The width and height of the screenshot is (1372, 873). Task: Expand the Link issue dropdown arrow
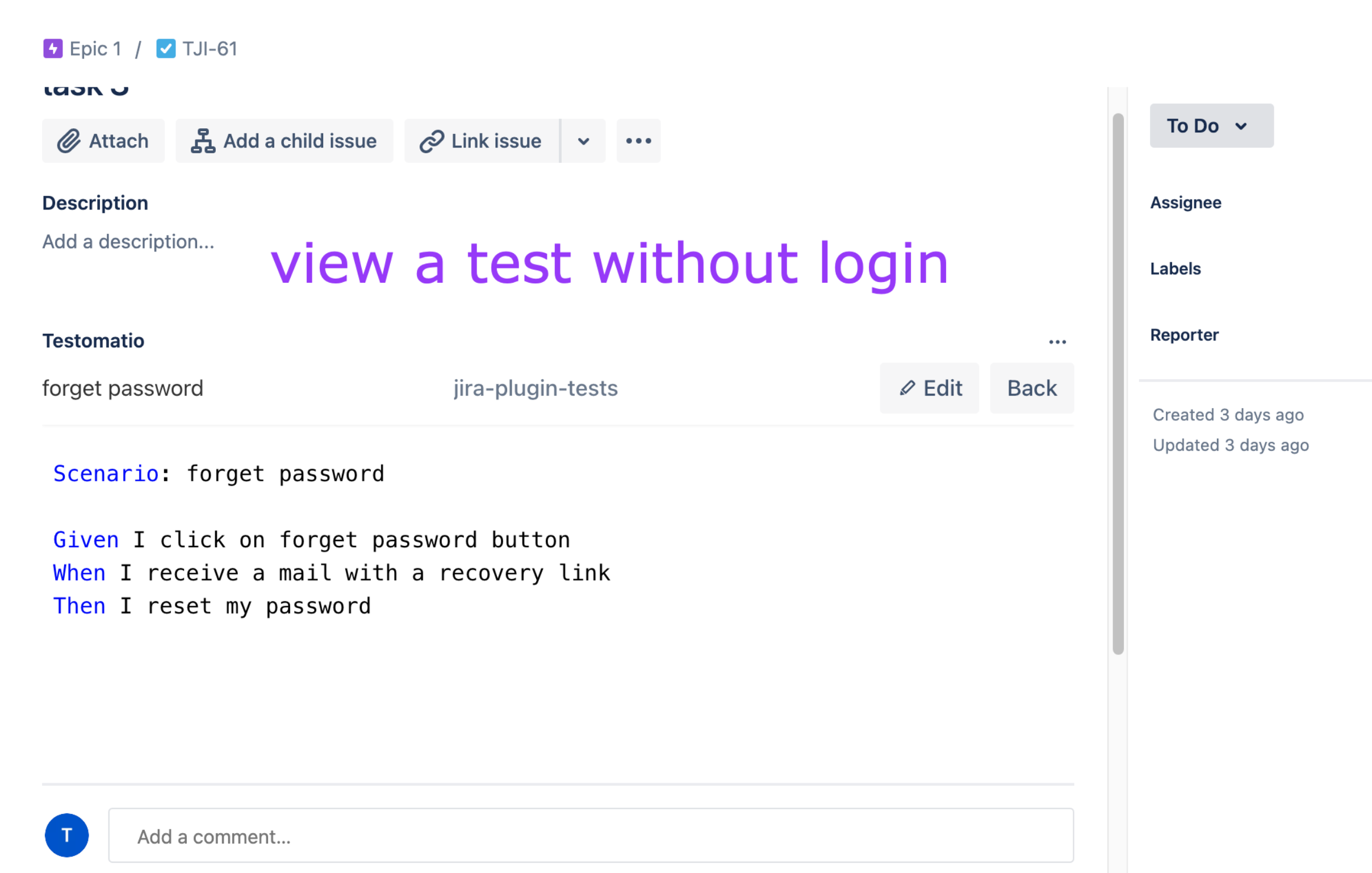pos(583,141)
